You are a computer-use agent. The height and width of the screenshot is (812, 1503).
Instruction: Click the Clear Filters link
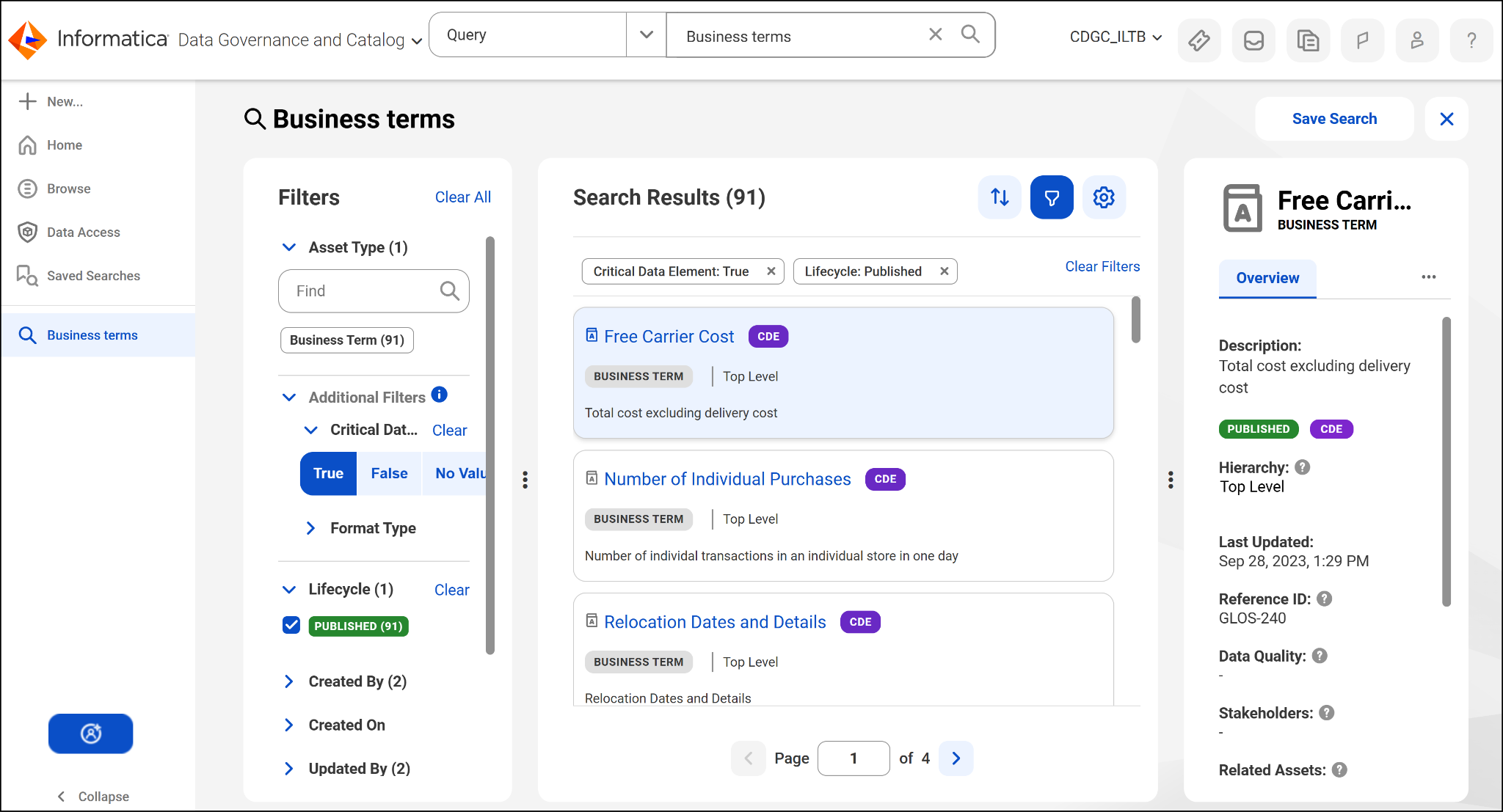point(1102,266)
